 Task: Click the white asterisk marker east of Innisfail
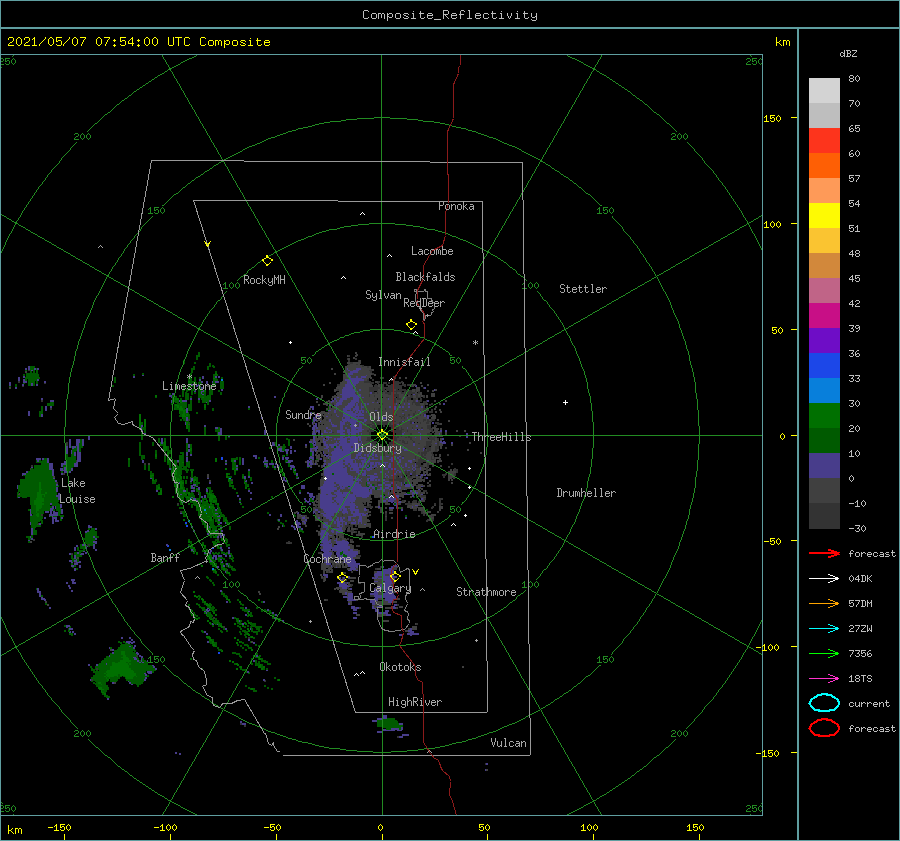click(475, 343)
